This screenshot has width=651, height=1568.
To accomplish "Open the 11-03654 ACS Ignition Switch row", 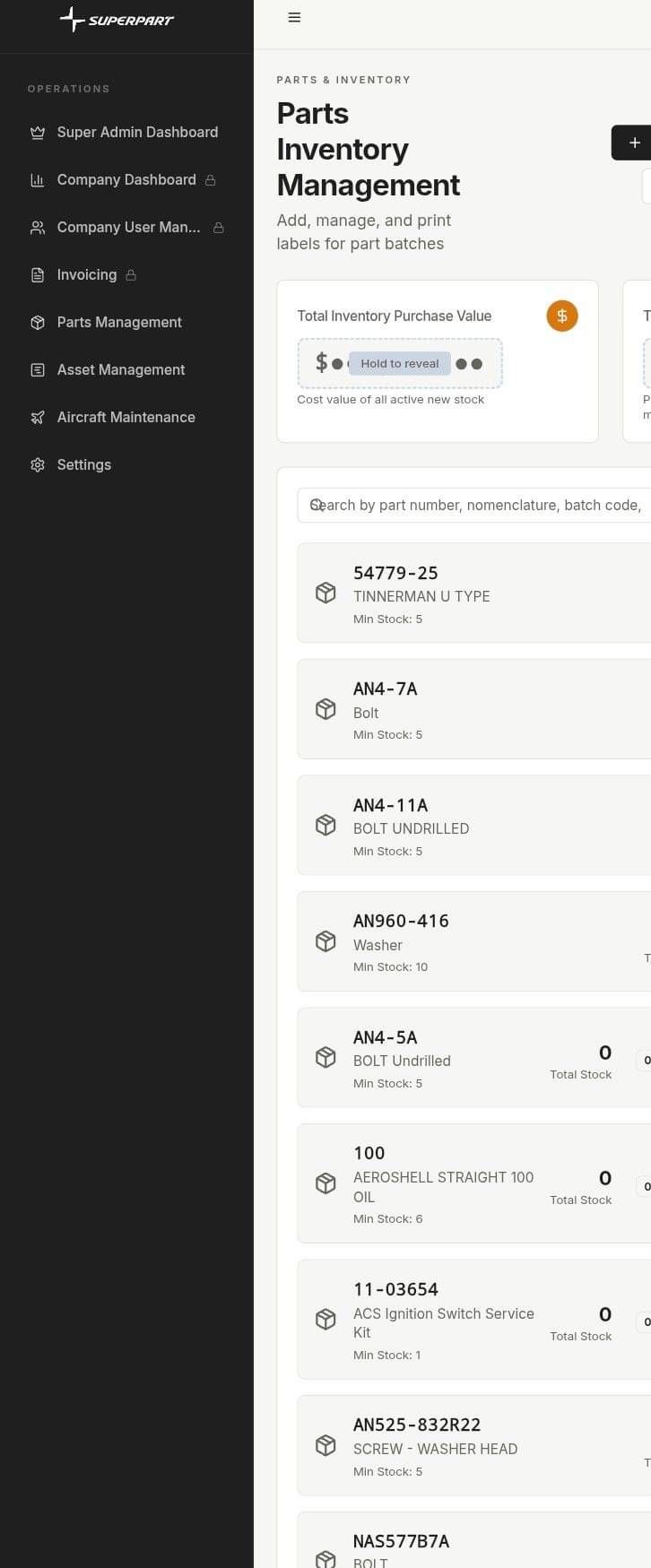I will click(x=474, y=1320).
